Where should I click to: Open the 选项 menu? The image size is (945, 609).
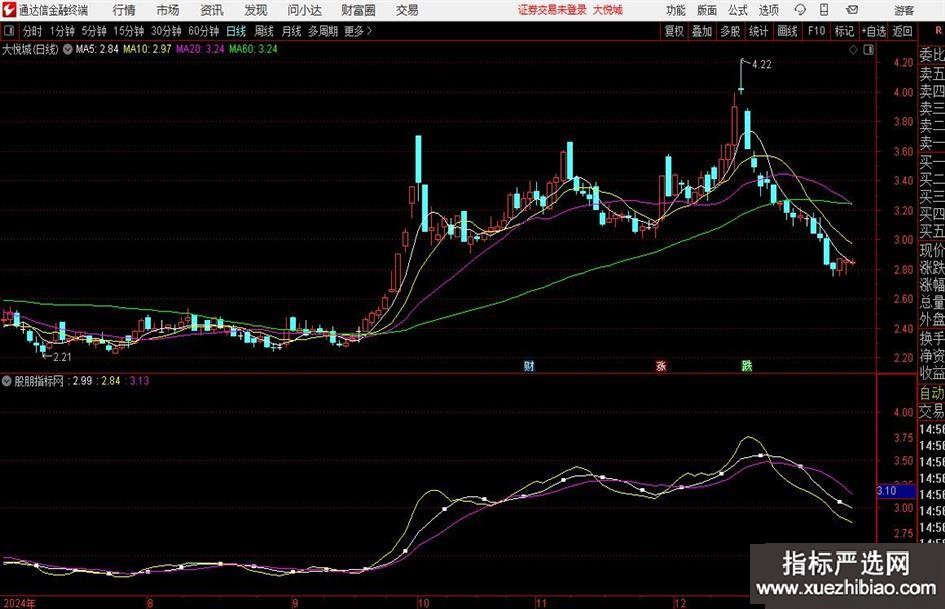click(x=768, y=10)
